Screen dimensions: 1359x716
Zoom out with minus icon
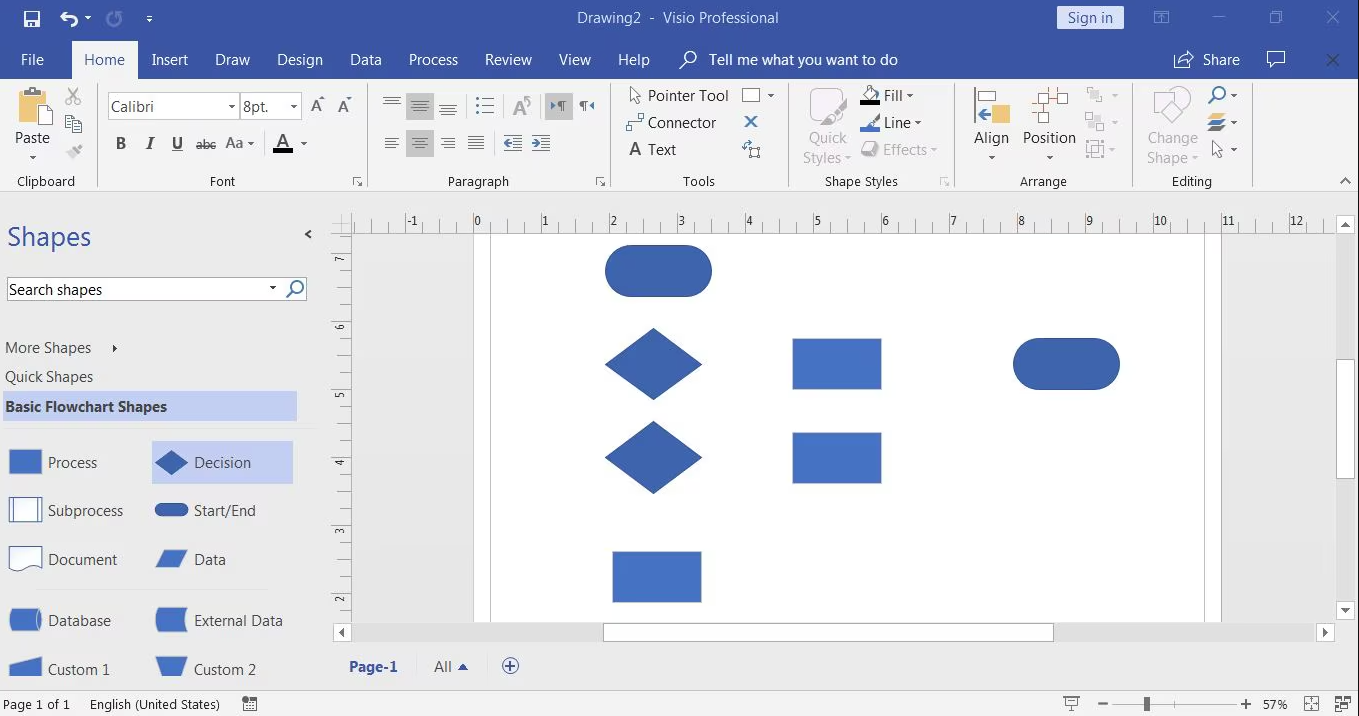click(x=1102, y=704)
